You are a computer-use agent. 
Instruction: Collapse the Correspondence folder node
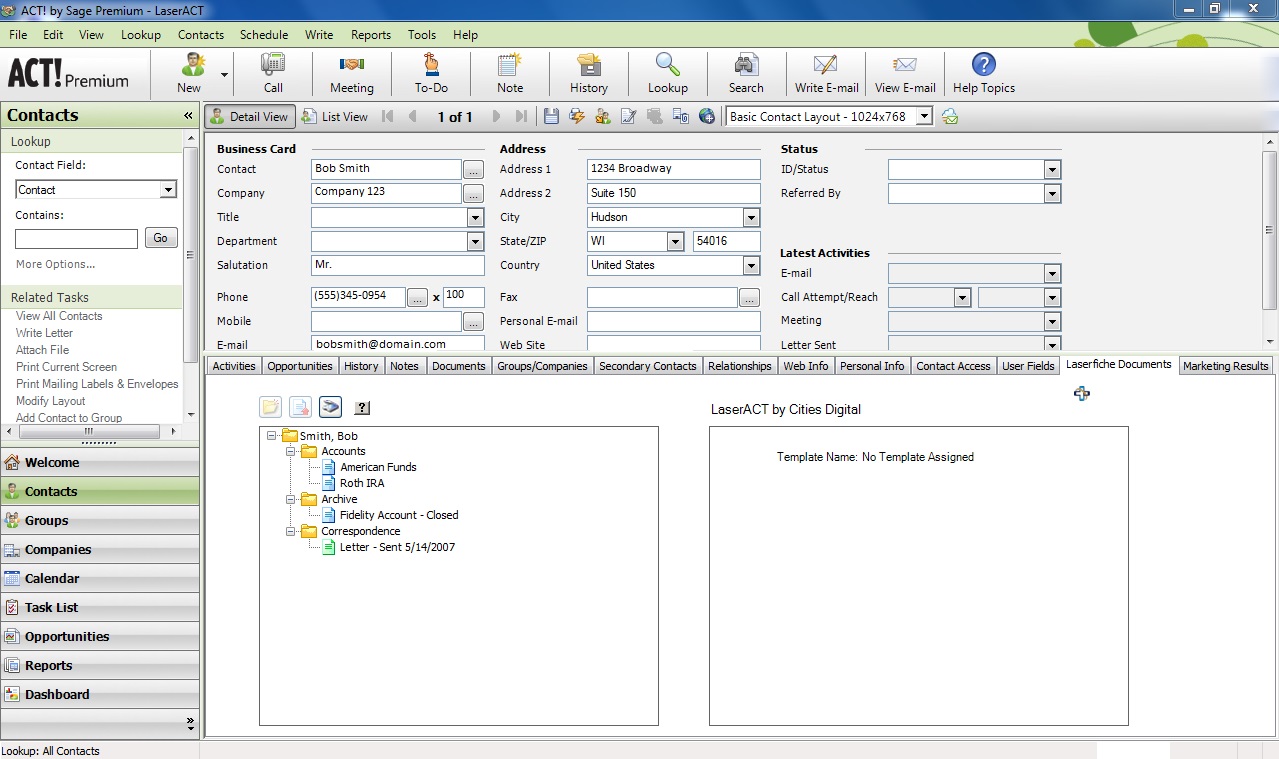coord(291,532)
